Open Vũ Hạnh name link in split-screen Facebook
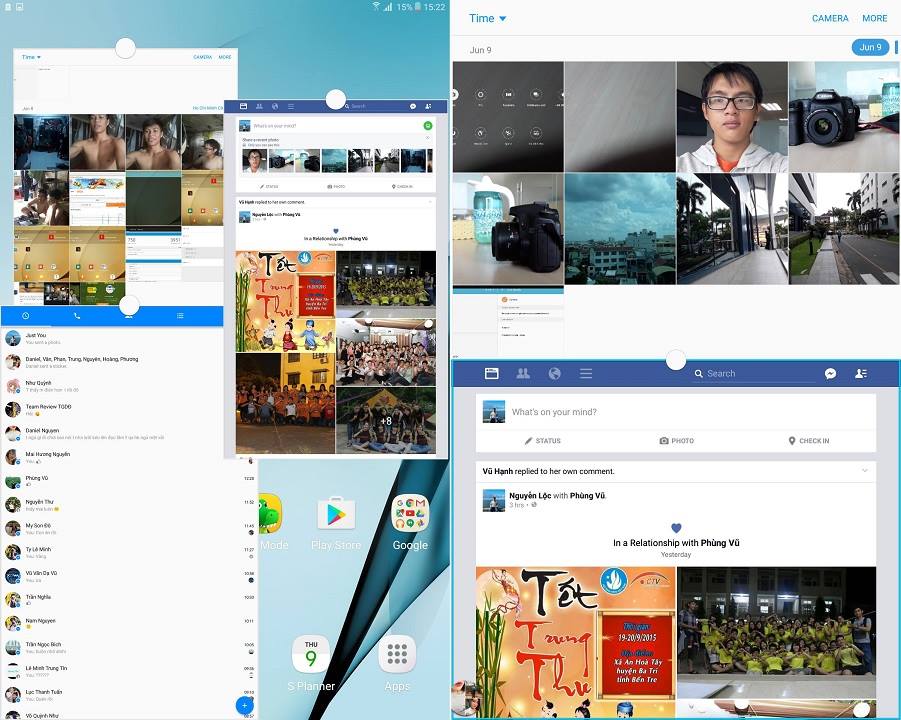The width and height of the screenshot is (901, 720). tap(497, 471)
